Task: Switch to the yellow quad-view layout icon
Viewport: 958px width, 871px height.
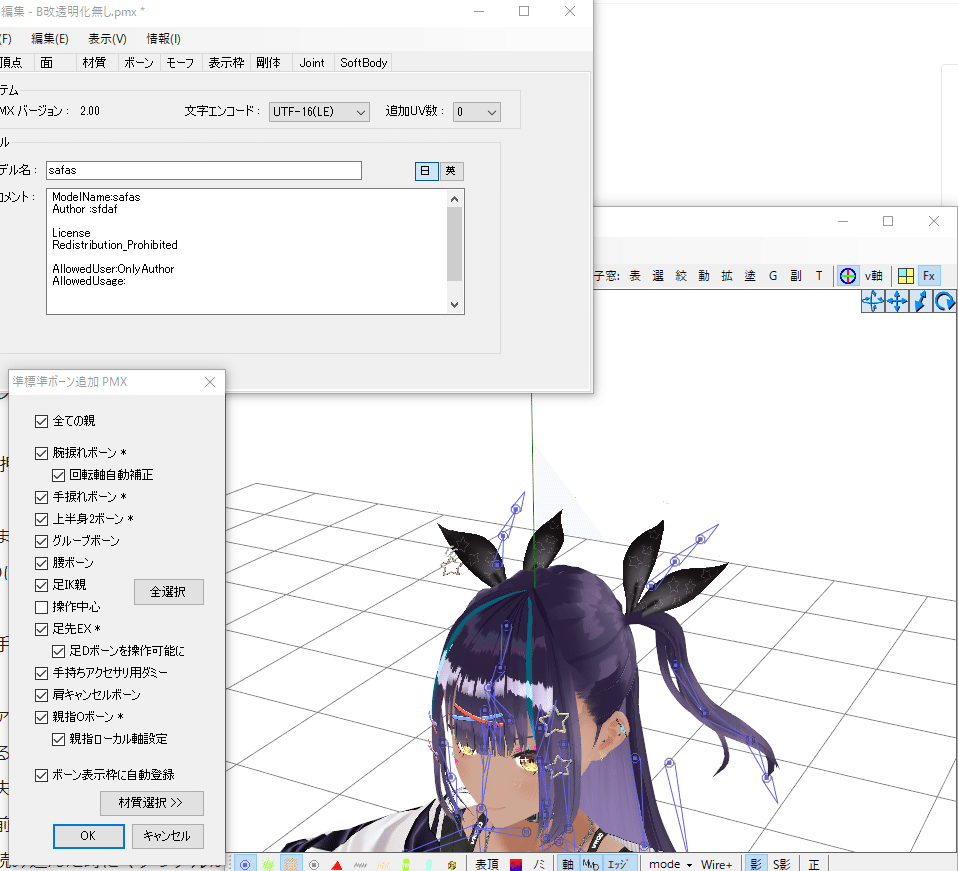Action: [906, 275]
